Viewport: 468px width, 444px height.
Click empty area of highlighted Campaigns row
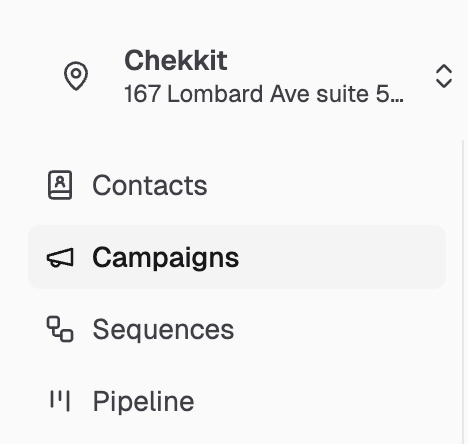342,257
